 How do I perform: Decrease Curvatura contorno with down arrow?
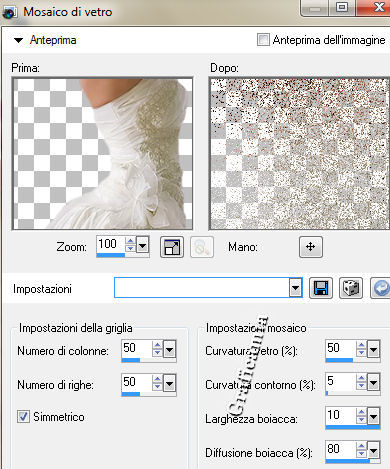[x=361, y=386]
